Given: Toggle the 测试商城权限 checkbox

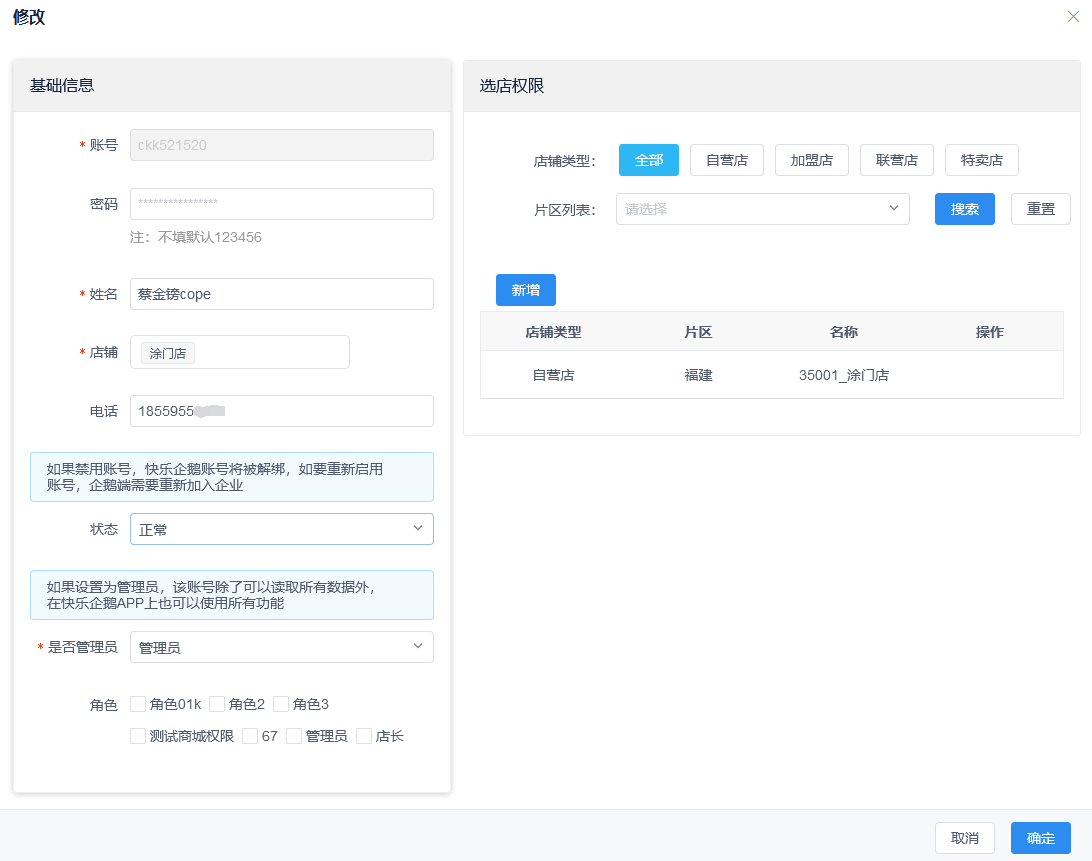Looking at the screenshot, I should point(139,736).
